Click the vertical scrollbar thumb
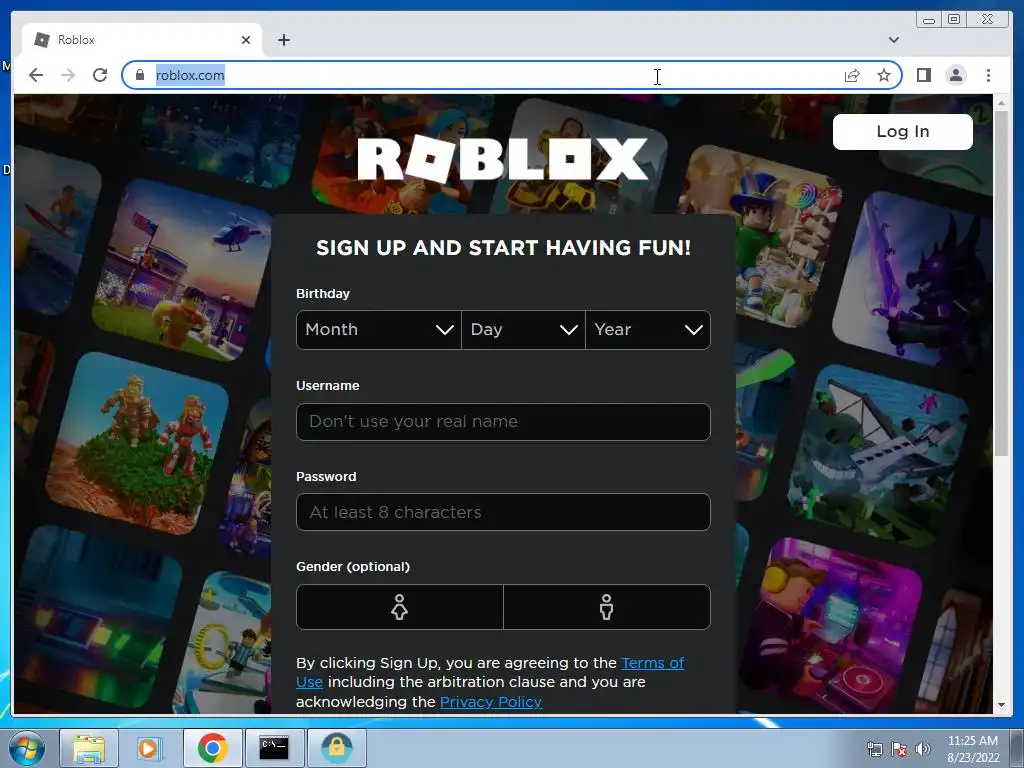The width and height of the screenshot is (1024, 768). coord(1001,283)
